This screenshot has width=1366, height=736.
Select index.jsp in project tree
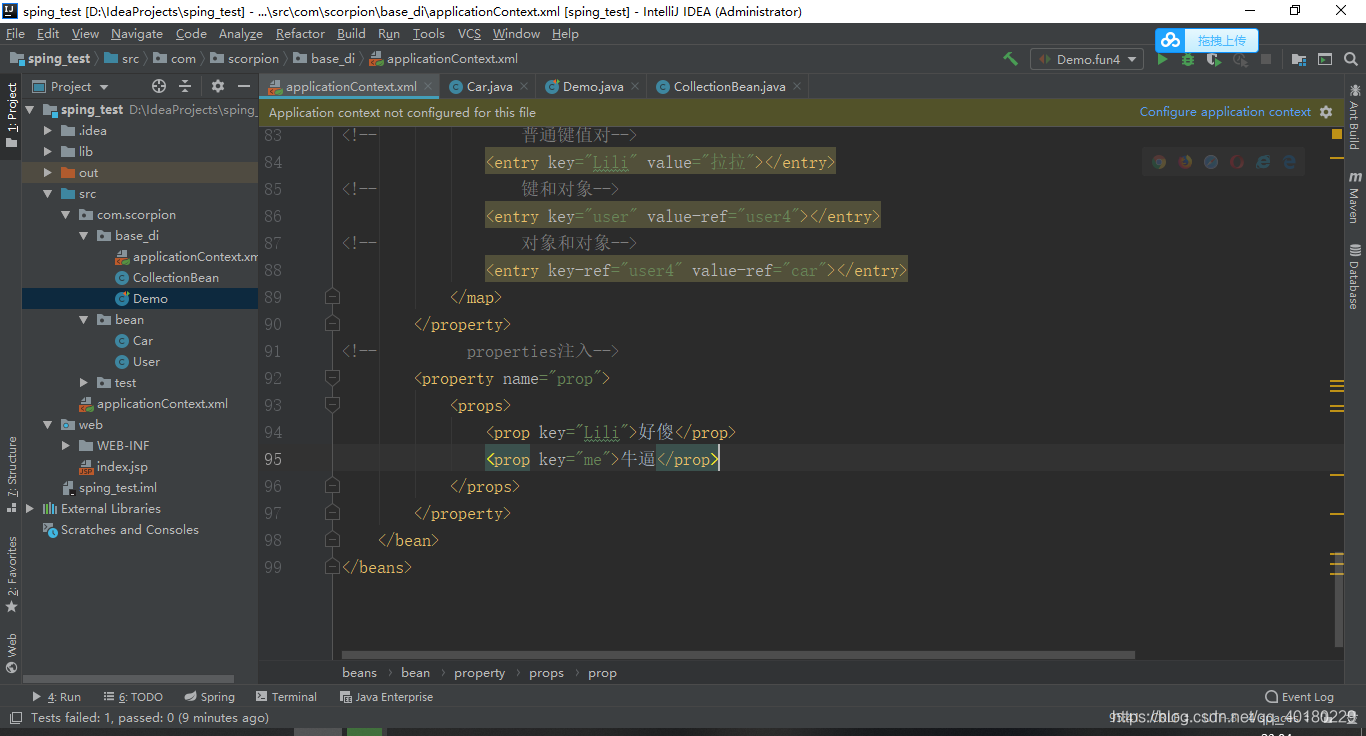point(122,466)
